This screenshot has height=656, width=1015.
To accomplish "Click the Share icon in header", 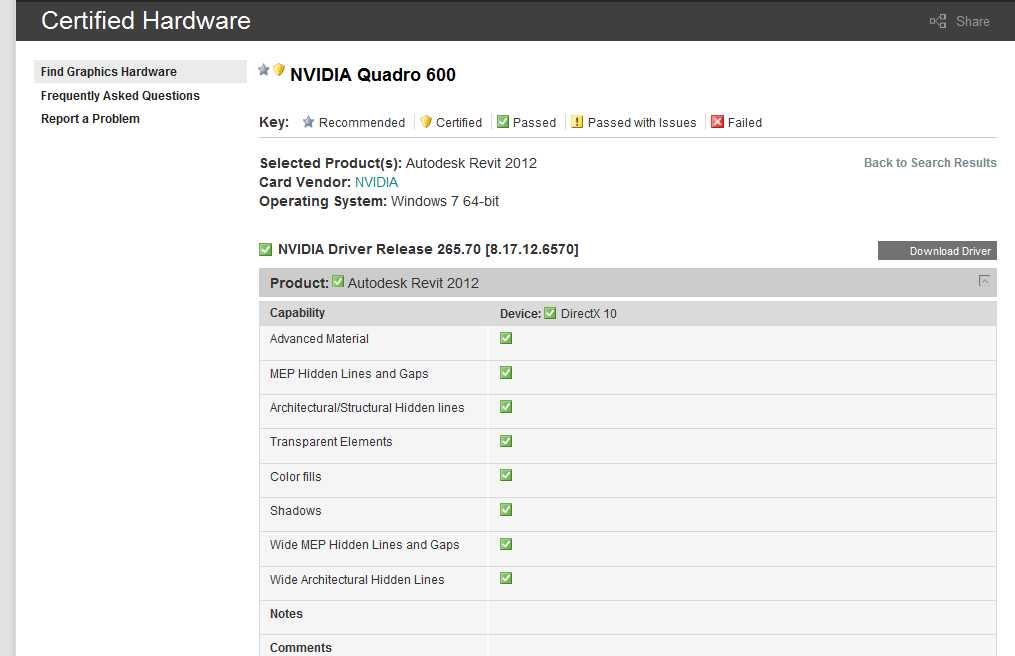I will pyautogui.click(x=938, y=21).
